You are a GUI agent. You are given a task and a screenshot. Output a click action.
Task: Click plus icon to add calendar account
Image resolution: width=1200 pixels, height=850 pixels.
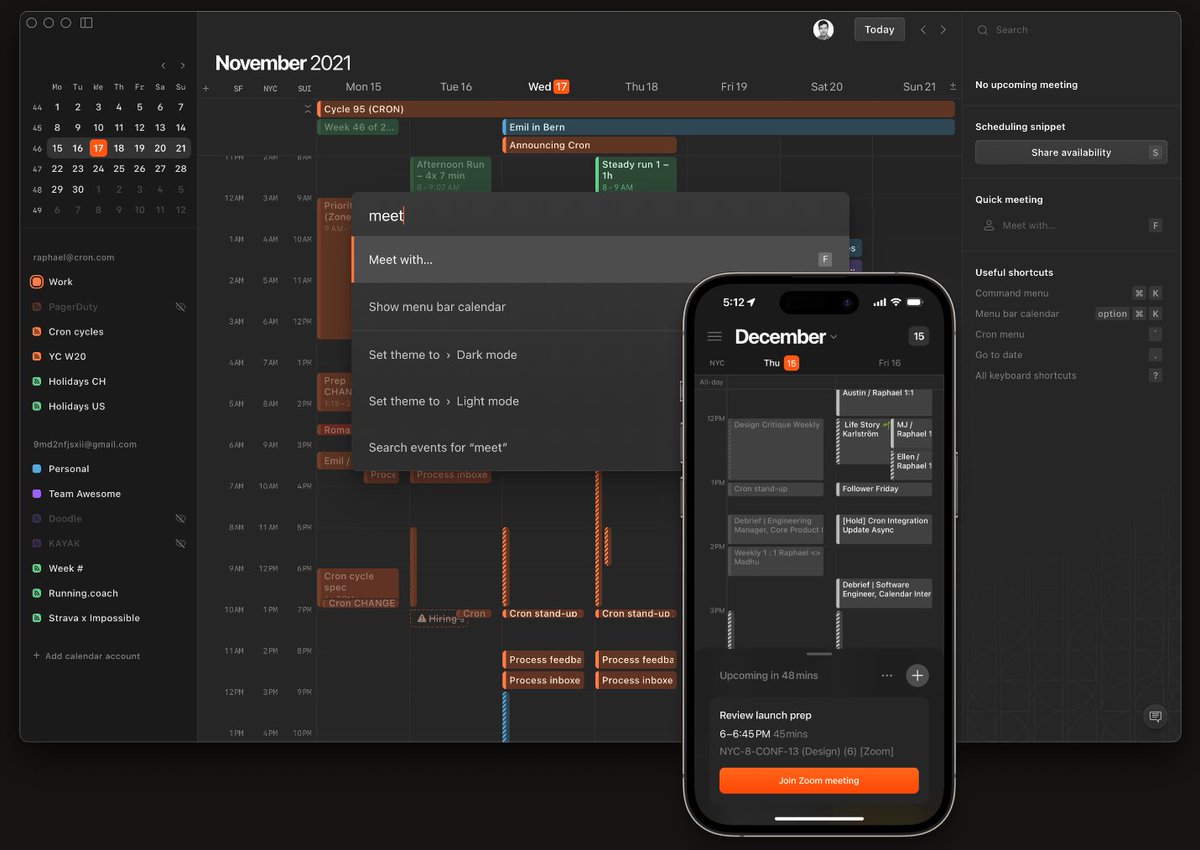click(37, 656)
